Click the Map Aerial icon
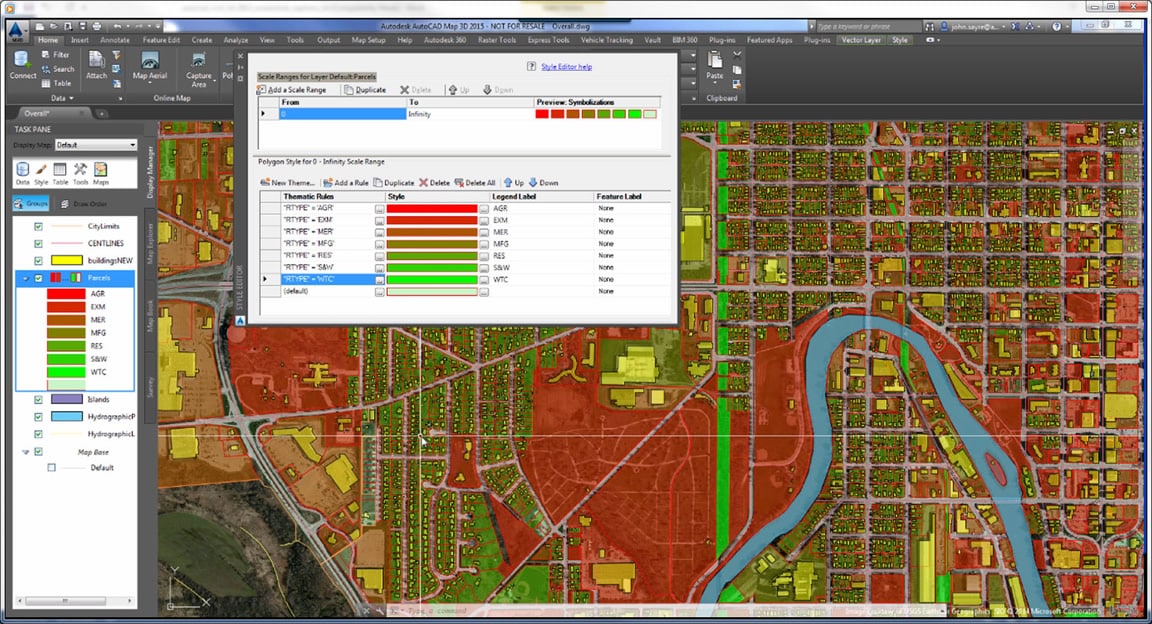Screen dimensions: 1152x624 click(150, 62)
